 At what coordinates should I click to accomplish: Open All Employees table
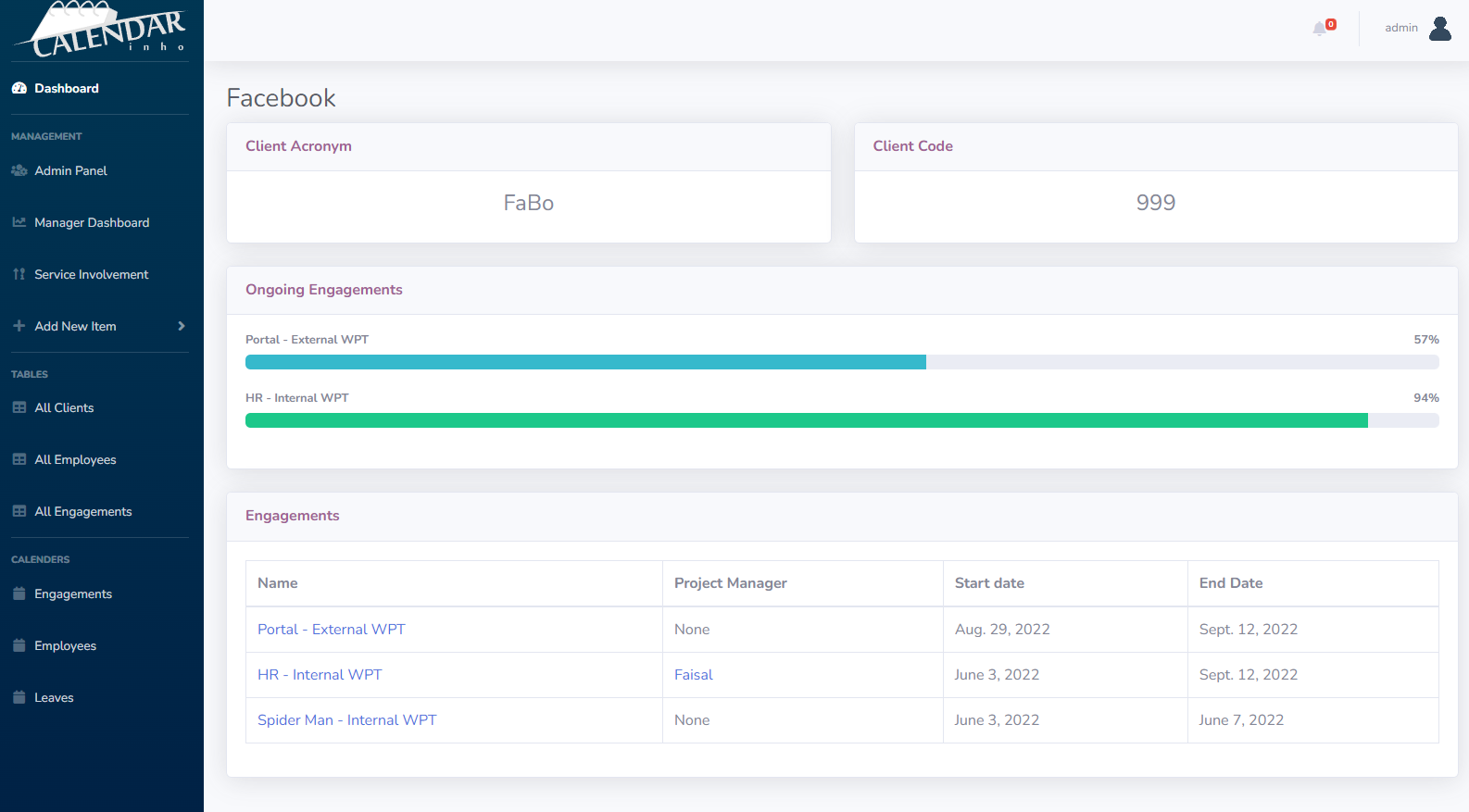pos(75,459)
